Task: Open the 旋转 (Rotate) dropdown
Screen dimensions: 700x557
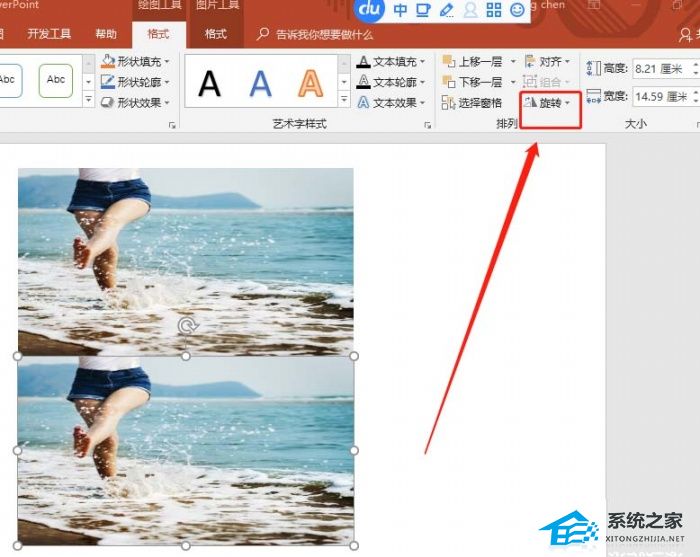Action: coord(549,103)
